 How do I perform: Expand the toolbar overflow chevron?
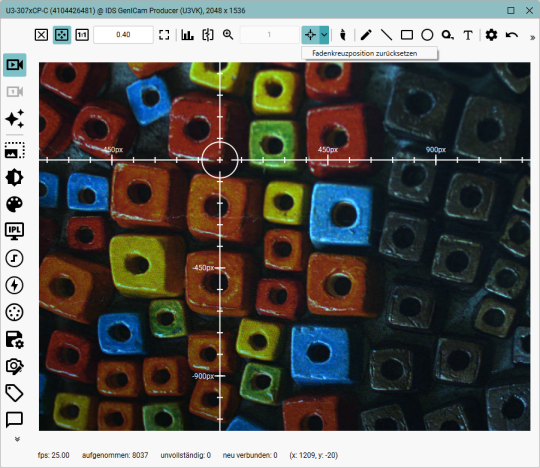click(x=532, y=38)
